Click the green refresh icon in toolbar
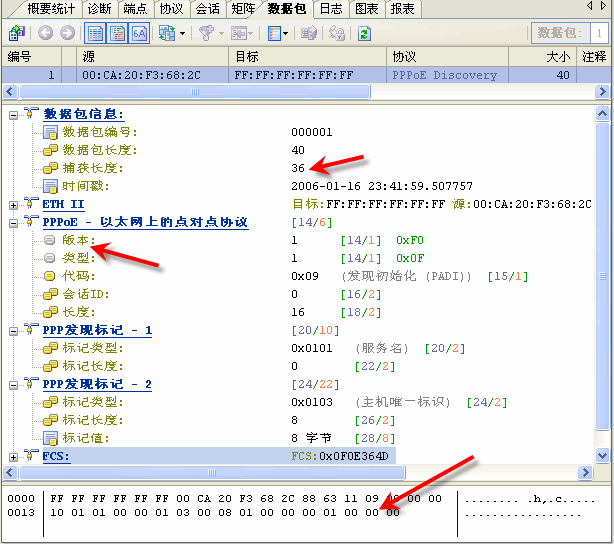 (364, 33)
